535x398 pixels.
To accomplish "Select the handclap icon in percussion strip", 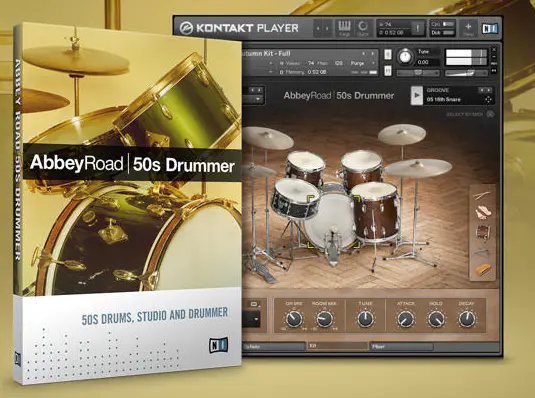I will [x=483, y=212].
